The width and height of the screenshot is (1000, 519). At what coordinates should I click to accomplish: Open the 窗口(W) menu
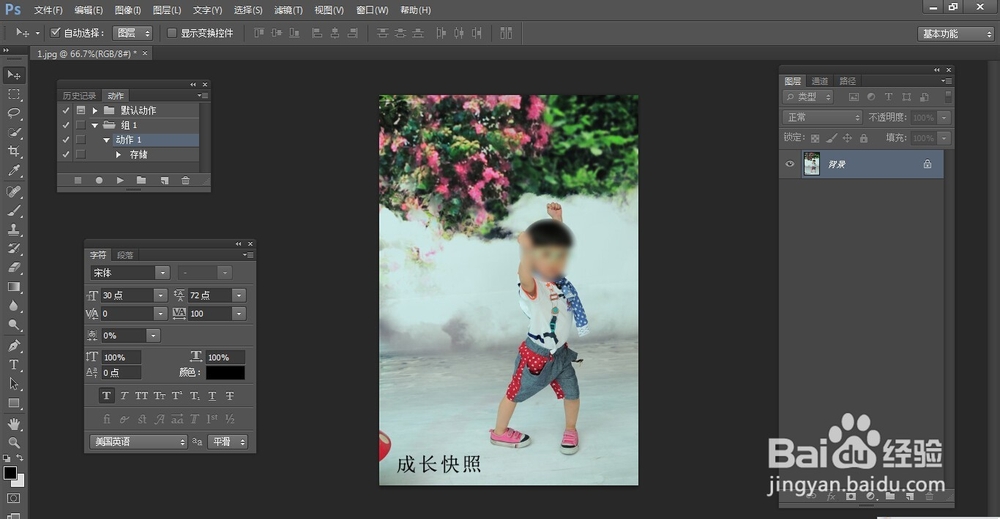click(372, 10)
